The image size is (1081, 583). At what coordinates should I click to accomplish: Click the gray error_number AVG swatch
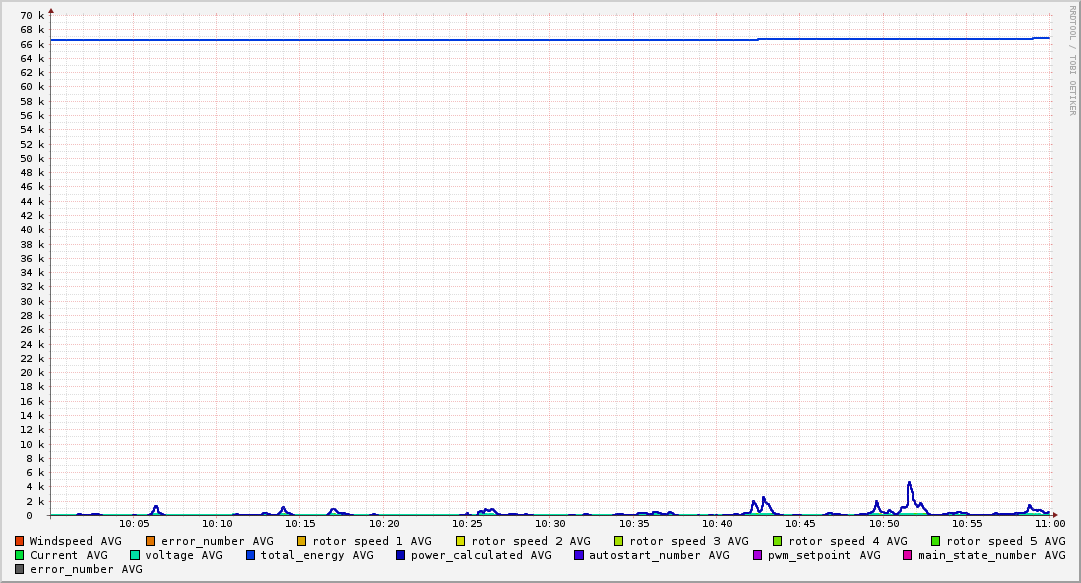[x=20, y=569]
